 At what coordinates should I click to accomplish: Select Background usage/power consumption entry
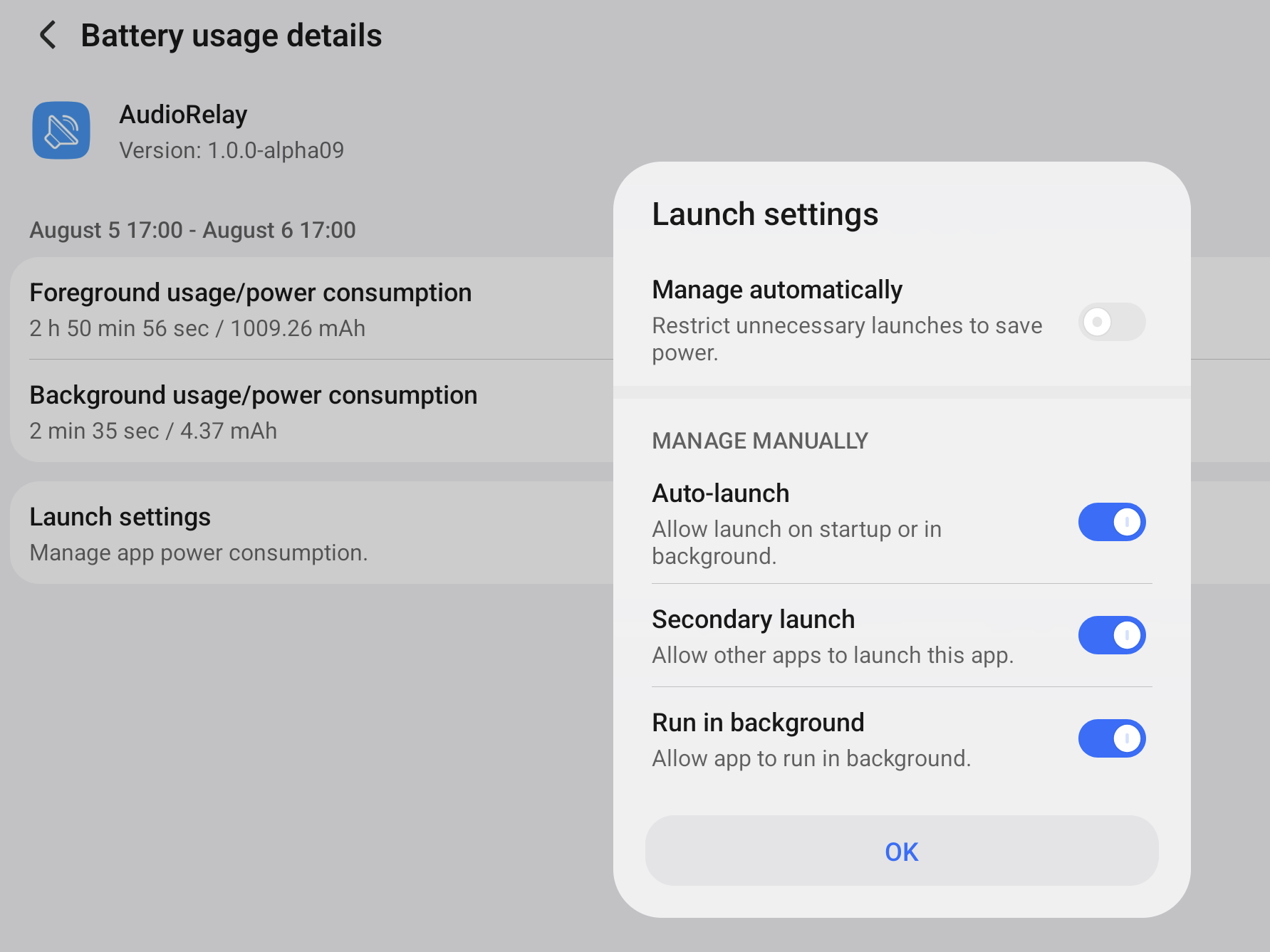coord(311,412)
